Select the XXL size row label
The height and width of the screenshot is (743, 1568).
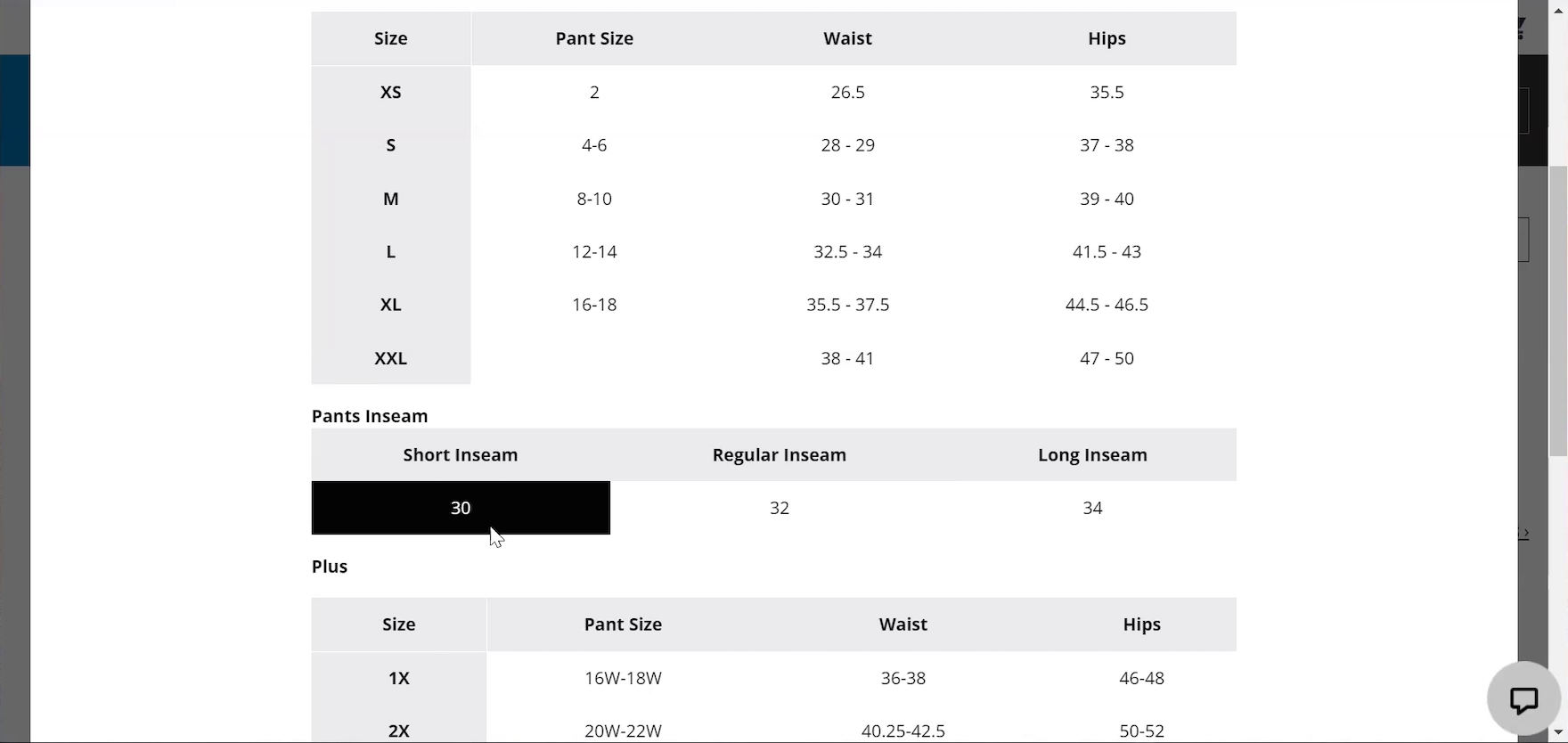(391, 358)
